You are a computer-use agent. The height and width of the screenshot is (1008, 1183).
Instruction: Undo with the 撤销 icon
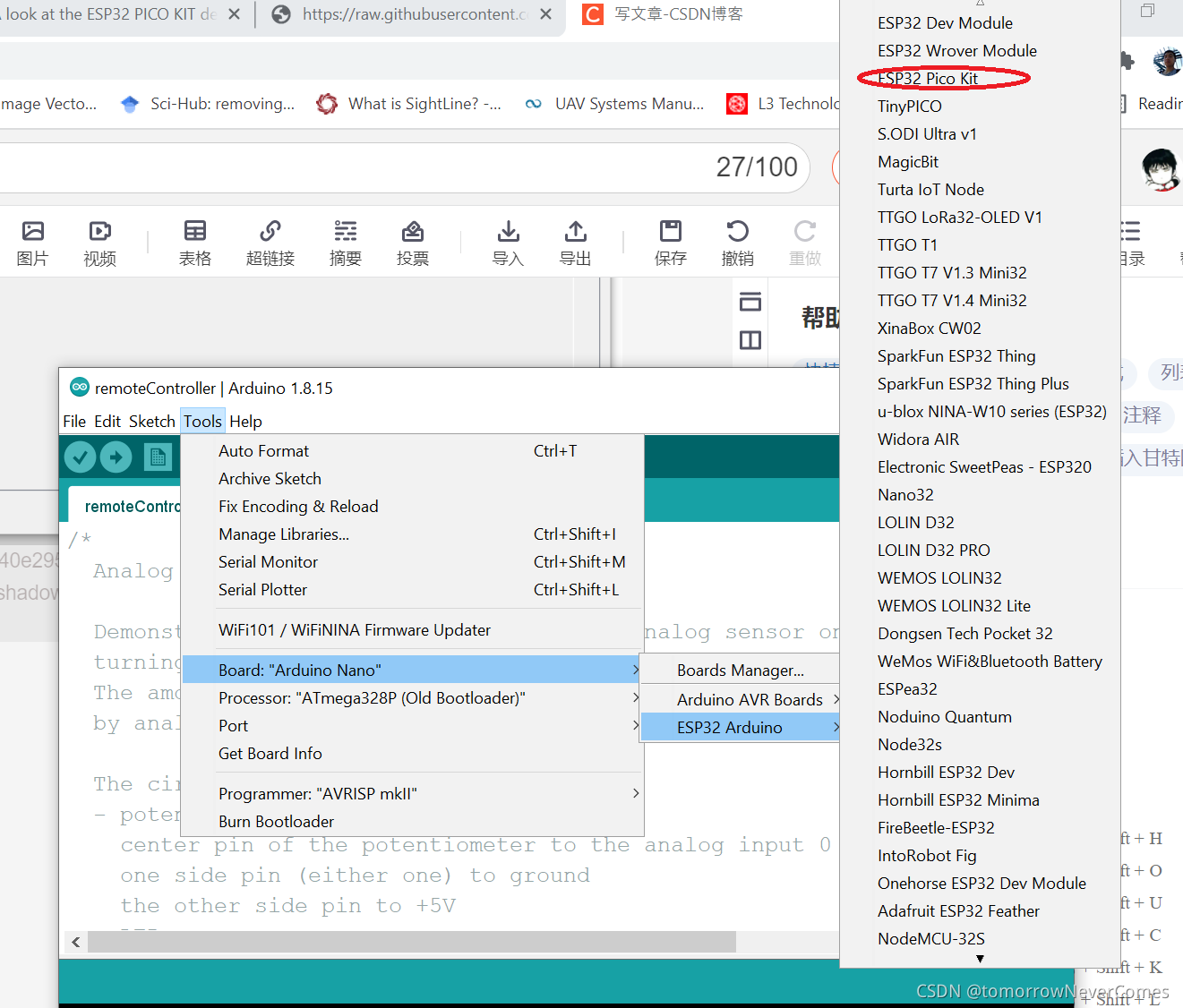(x=738, y=243)
